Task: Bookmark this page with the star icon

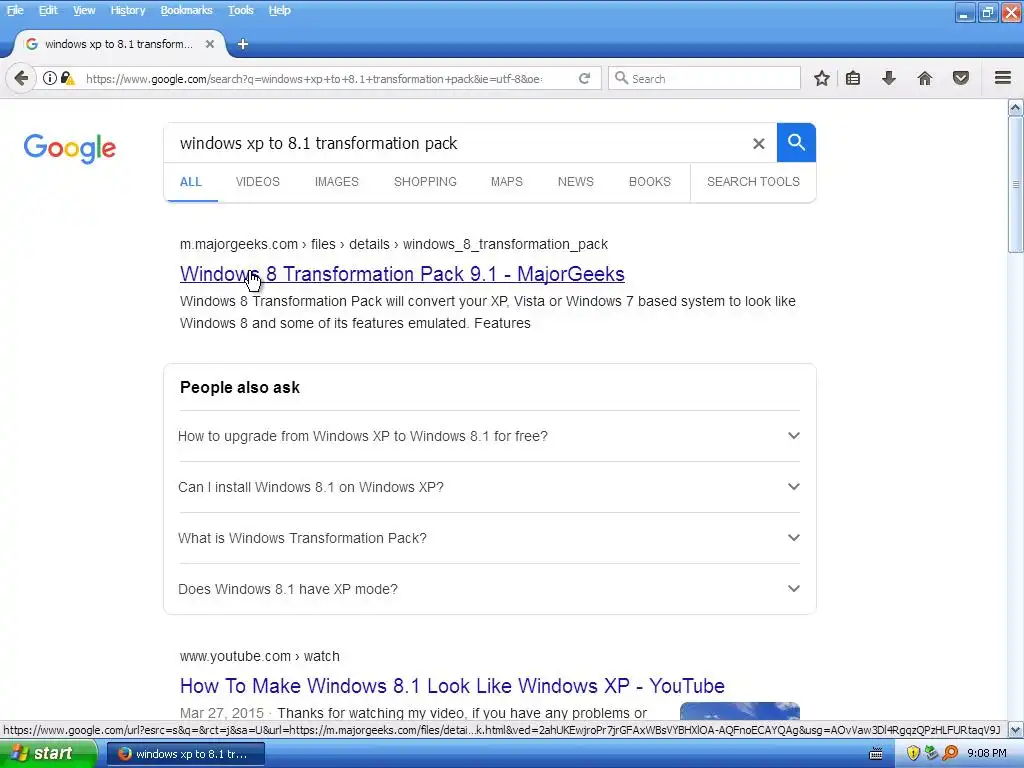Action: point(822,78)
